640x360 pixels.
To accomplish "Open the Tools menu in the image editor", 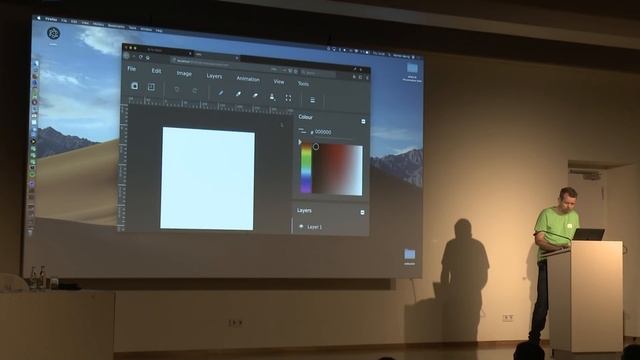I will coord(303,84).
